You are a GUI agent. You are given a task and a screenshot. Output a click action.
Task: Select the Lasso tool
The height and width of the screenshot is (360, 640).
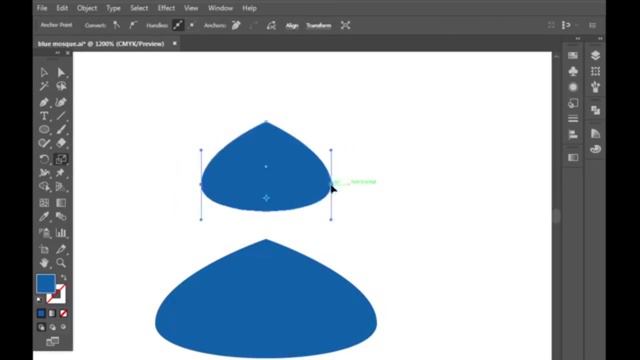tap(61, 86)
